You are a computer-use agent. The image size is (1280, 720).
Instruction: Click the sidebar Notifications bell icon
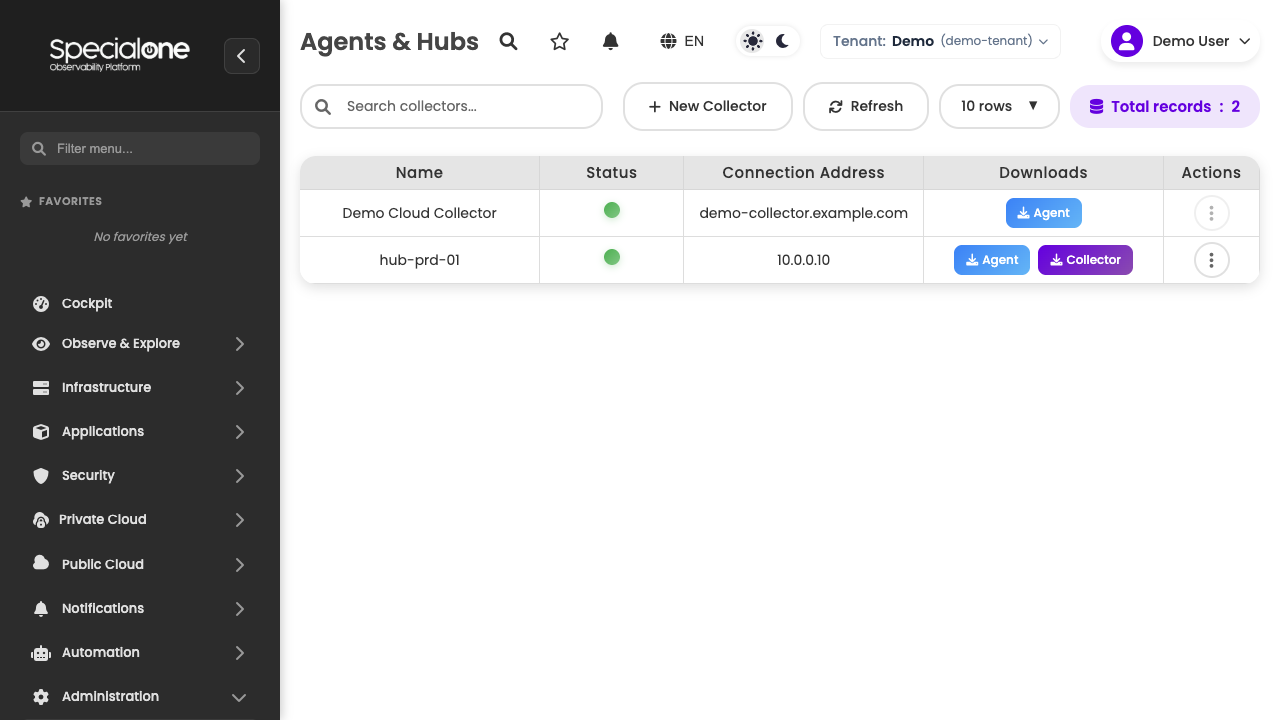pos(41,608)
